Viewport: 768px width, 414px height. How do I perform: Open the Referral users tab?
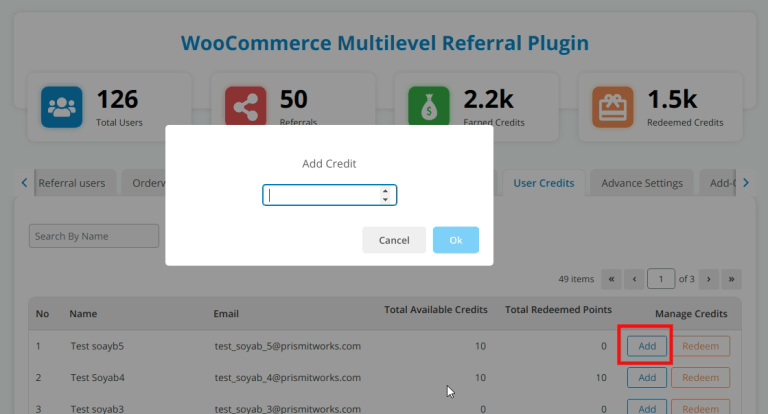(x=75, y=183)
